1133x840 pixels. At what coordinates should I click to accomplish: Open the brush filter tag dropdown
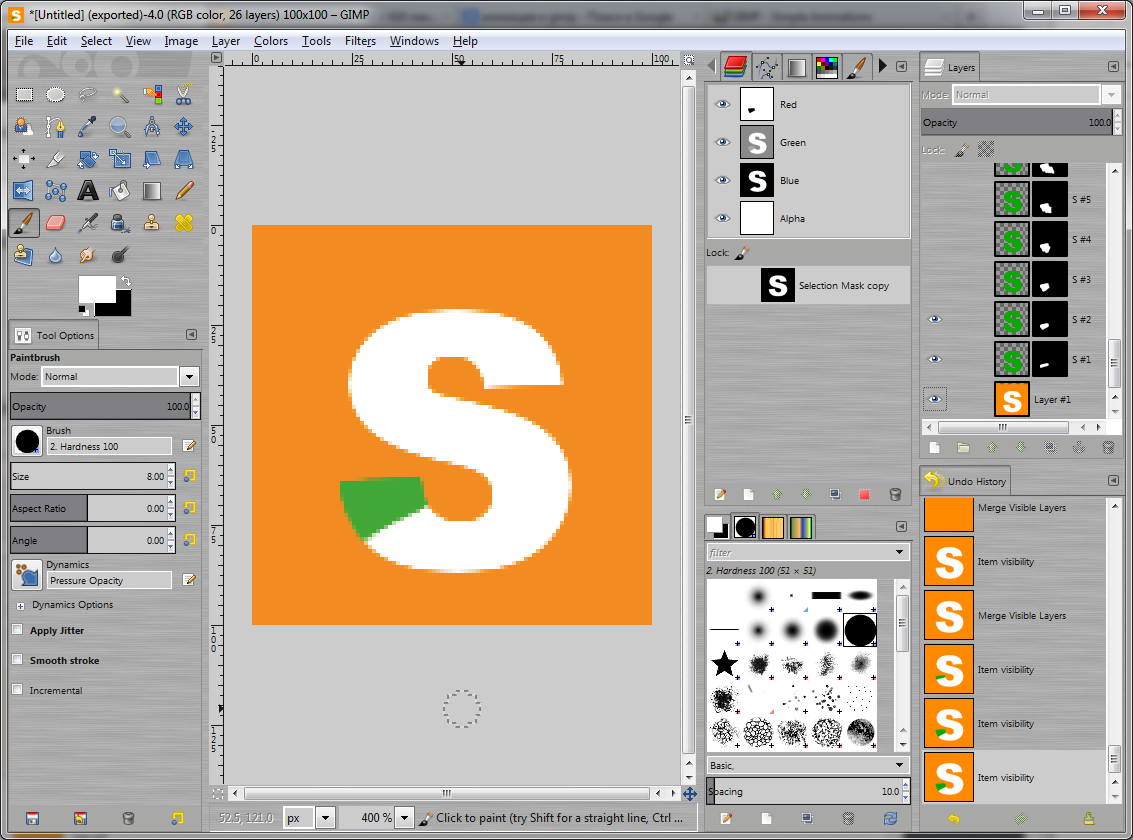click(x=900, y=553)
